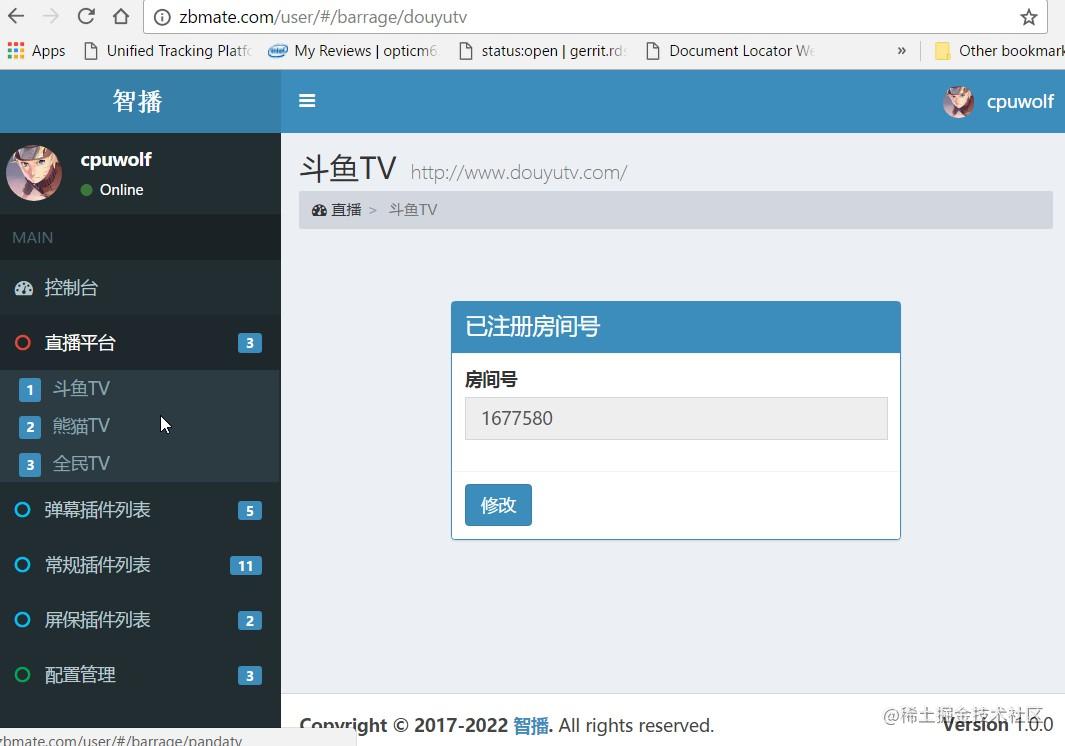Open My Reviews opticm6 bookmark
This screenshot has width=1065, height=746.
353,51
